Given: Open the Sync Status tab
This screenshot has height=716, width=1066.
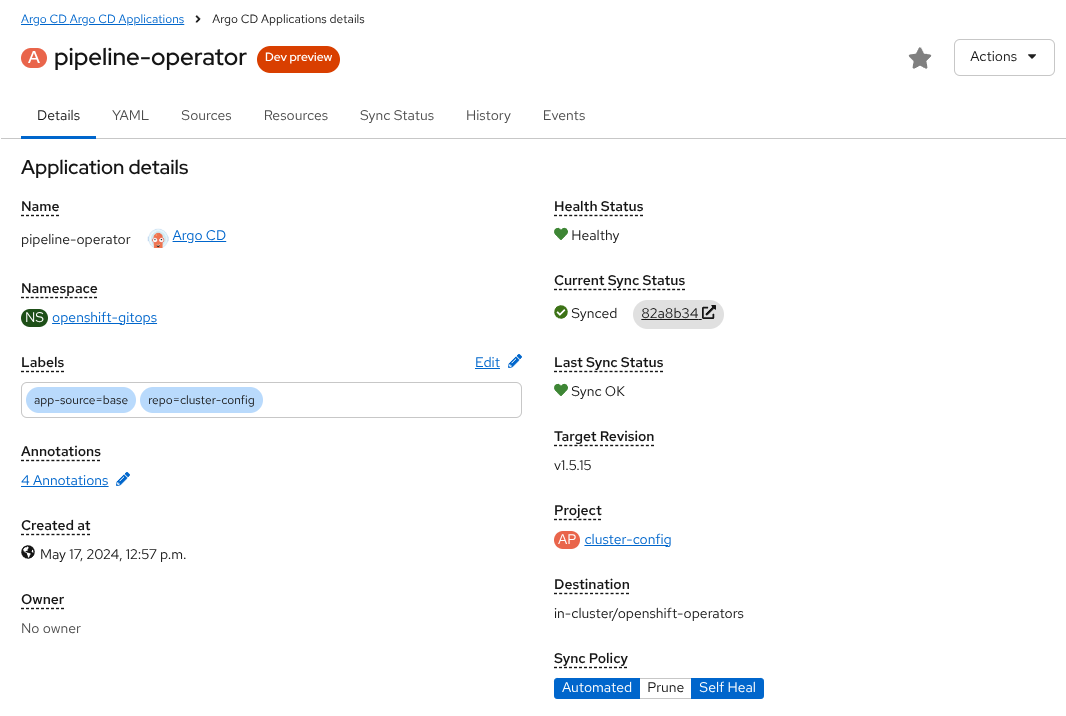Looking at the screenshot, I should (x=397, y=116).
